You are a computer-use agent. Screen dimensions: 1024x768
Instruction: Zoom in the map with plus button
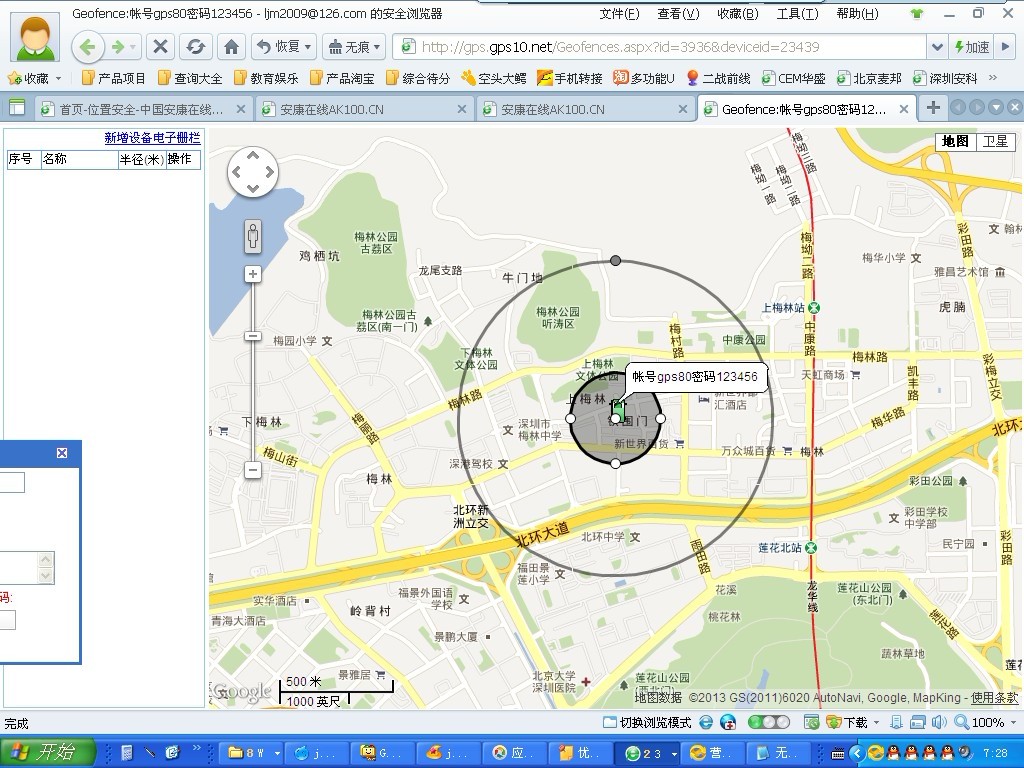point(253,274)
